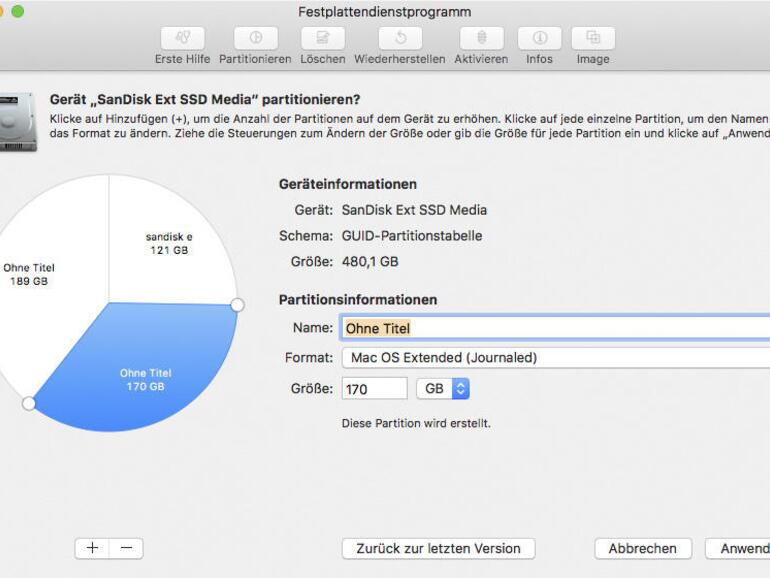The image size is (770, 578).
Task: Click the right pie chart resize handle
Action: pos(237,304)
